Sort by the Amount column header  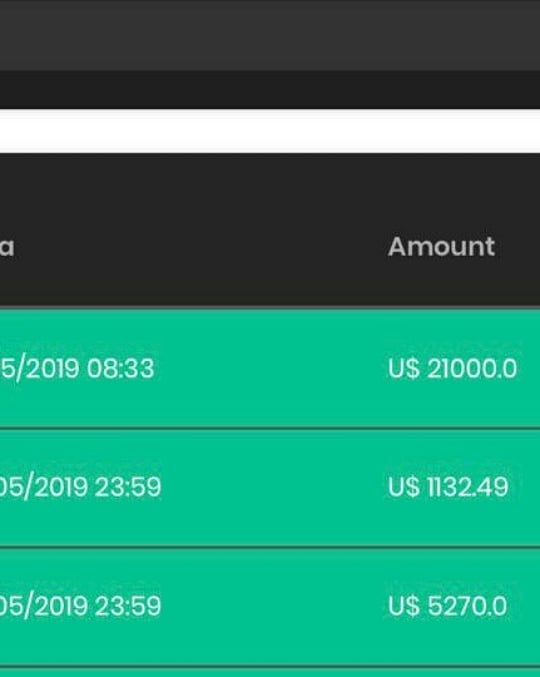(441, 247)
